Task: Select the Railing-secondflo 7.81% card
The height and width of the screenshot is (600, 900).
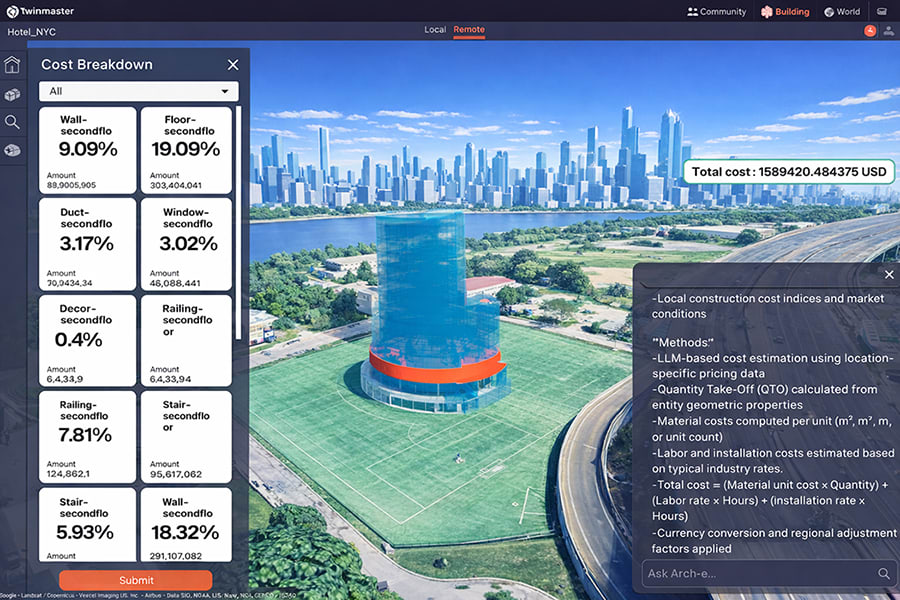Action: (88, 437)
